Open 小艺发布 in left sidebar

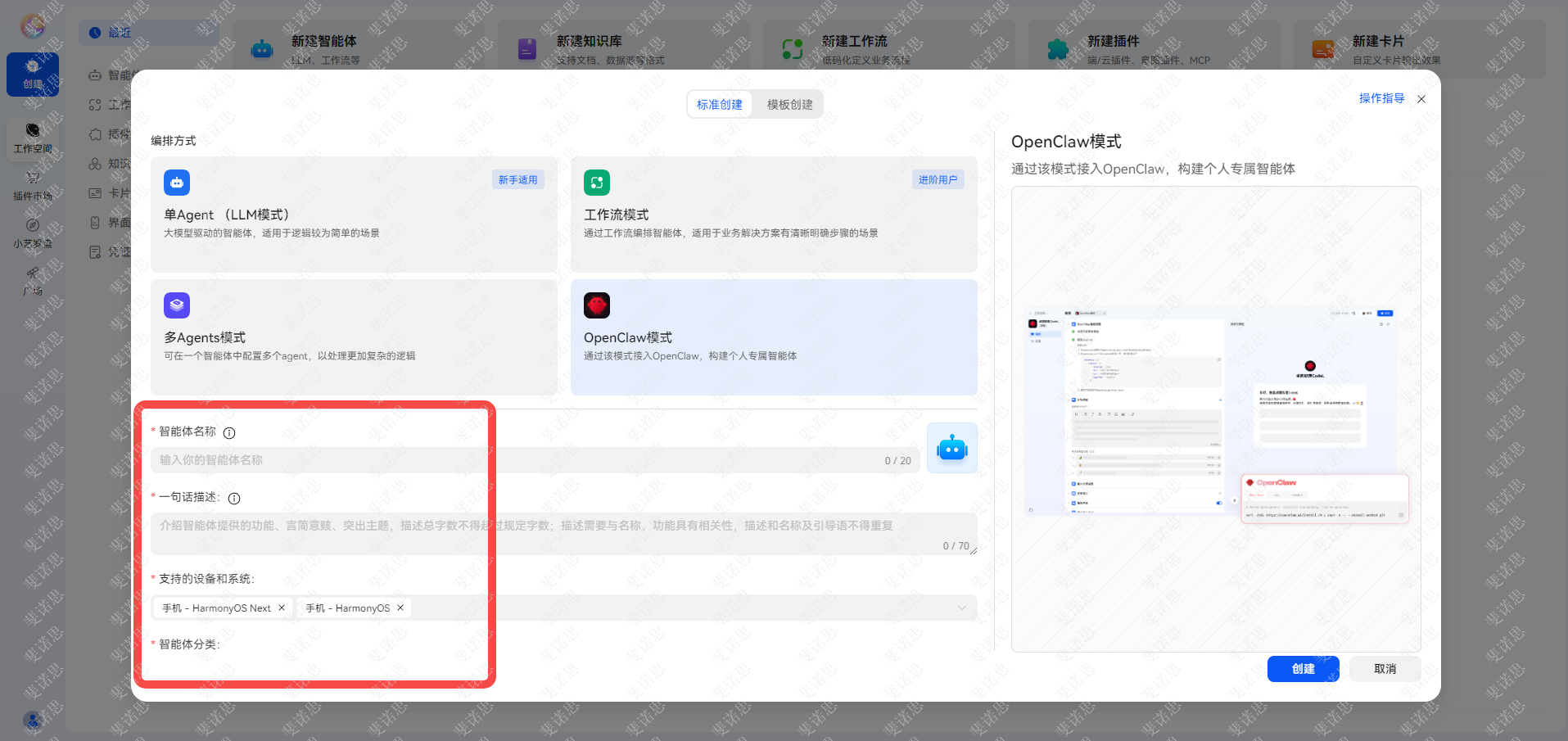[33, 233]
